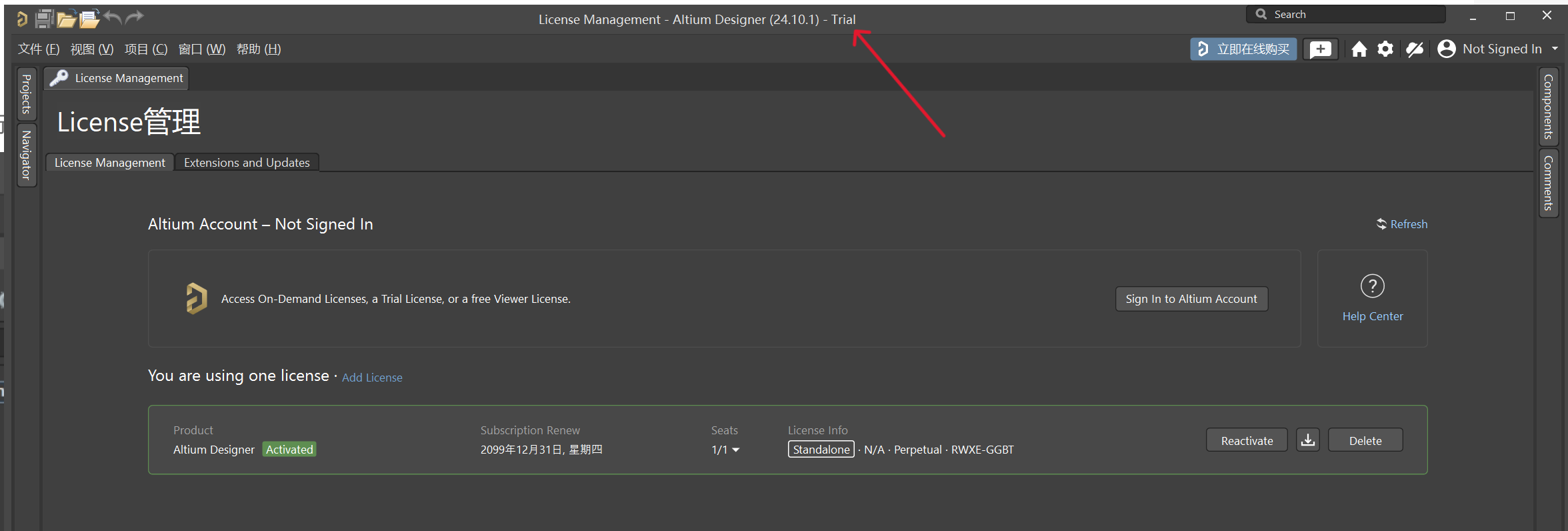Open the 项目 (C) menu
Image resolution: width=1568 pixels, height=531 pixels.
tap(146, 49)
